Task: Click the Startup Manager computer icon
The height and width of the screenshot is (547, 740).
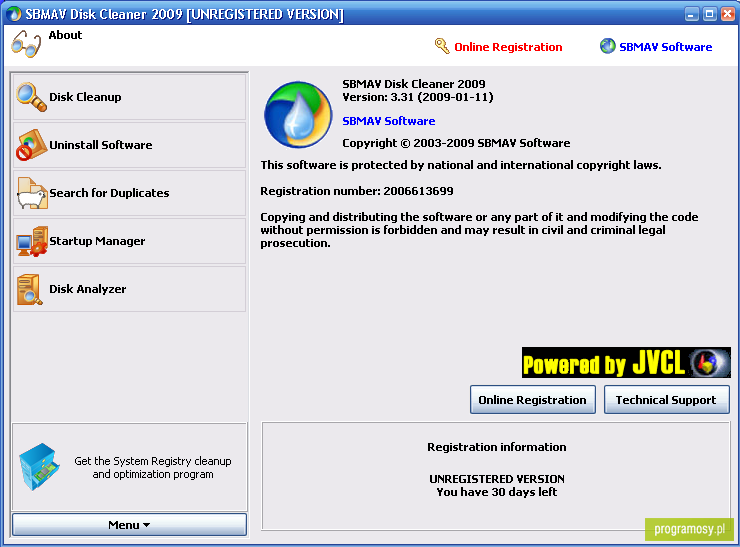Action: tap(31, 241)
